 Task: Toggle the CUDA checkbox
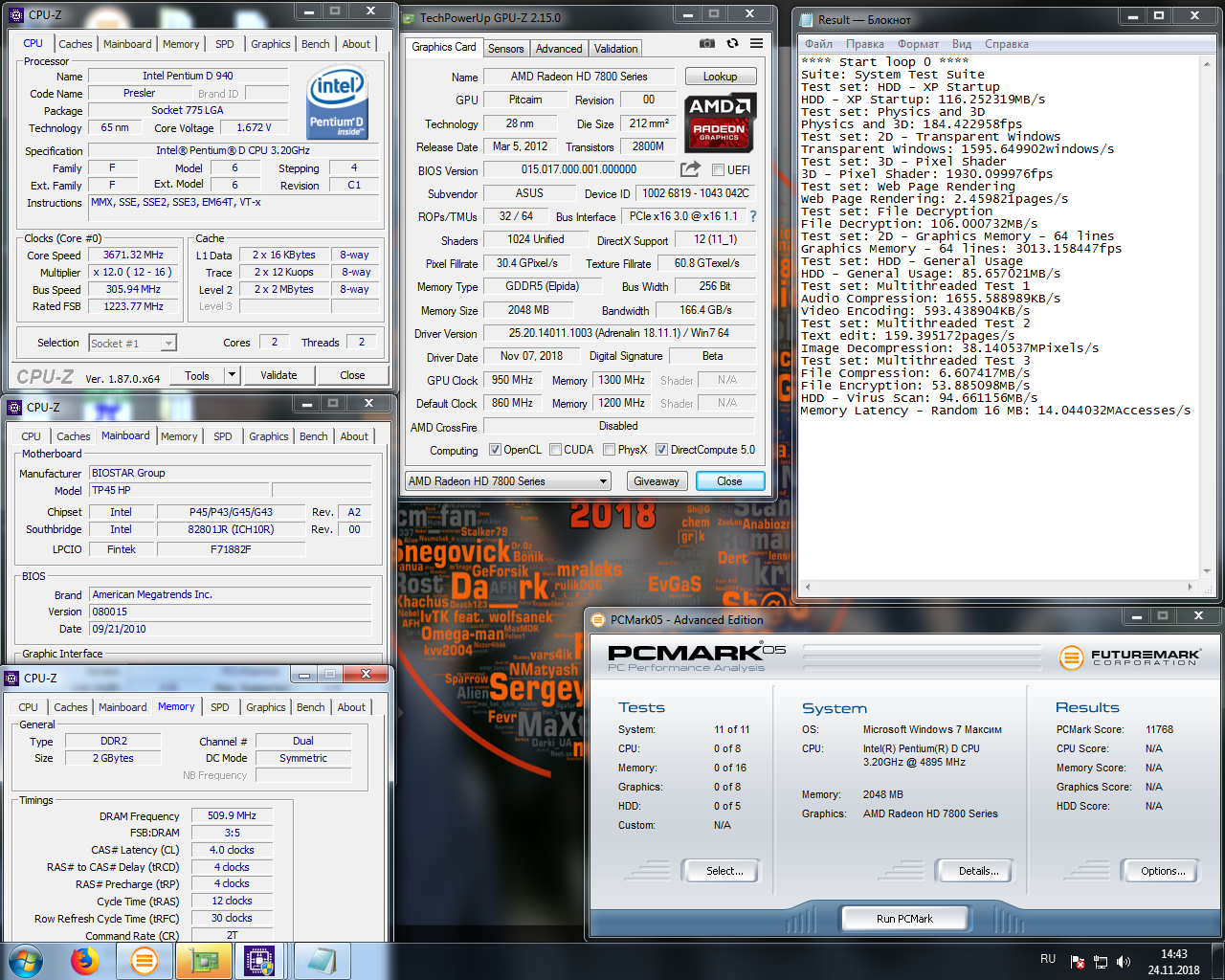pyautogui.click(x=555, y=450)
